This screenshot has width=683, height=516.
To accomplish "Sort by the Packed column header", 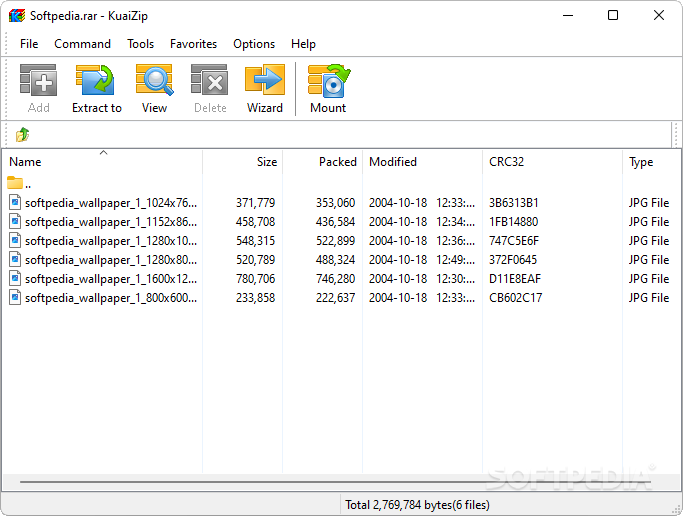I will click(x=322, y=162).
